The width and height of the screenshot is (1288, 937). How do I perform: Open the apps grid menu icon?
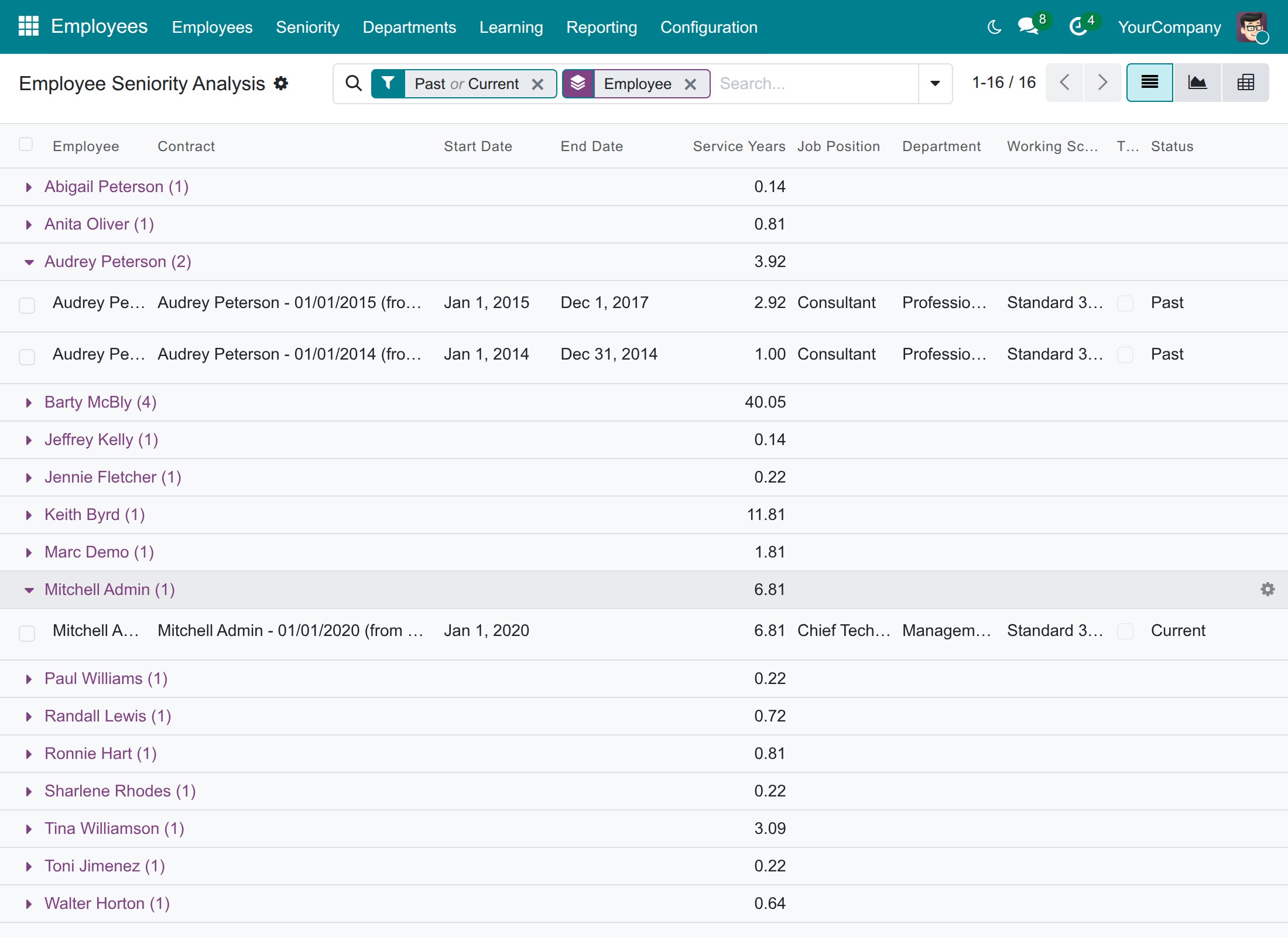click(28, 26)
